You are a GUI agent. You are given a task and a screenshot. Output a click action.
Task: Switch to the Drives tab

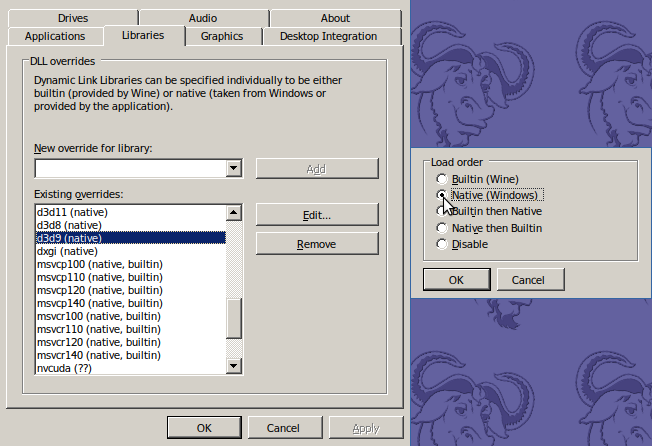[73, 18]
